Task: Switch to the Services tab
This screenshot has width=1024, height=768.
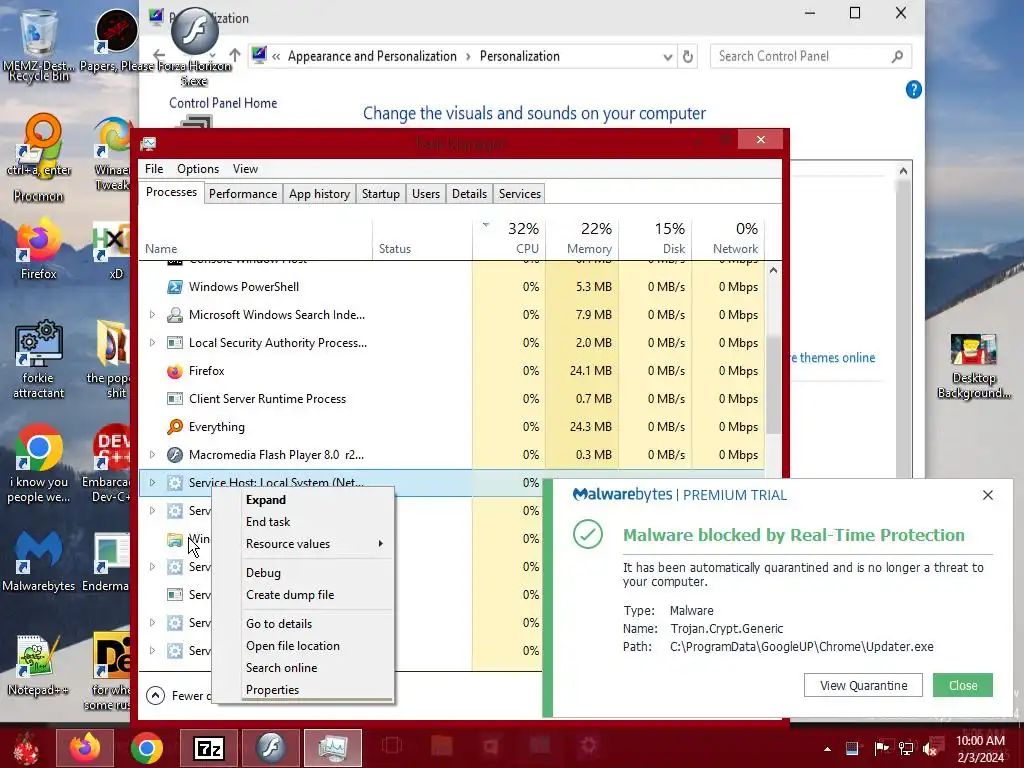Action: tap(520, 194)
